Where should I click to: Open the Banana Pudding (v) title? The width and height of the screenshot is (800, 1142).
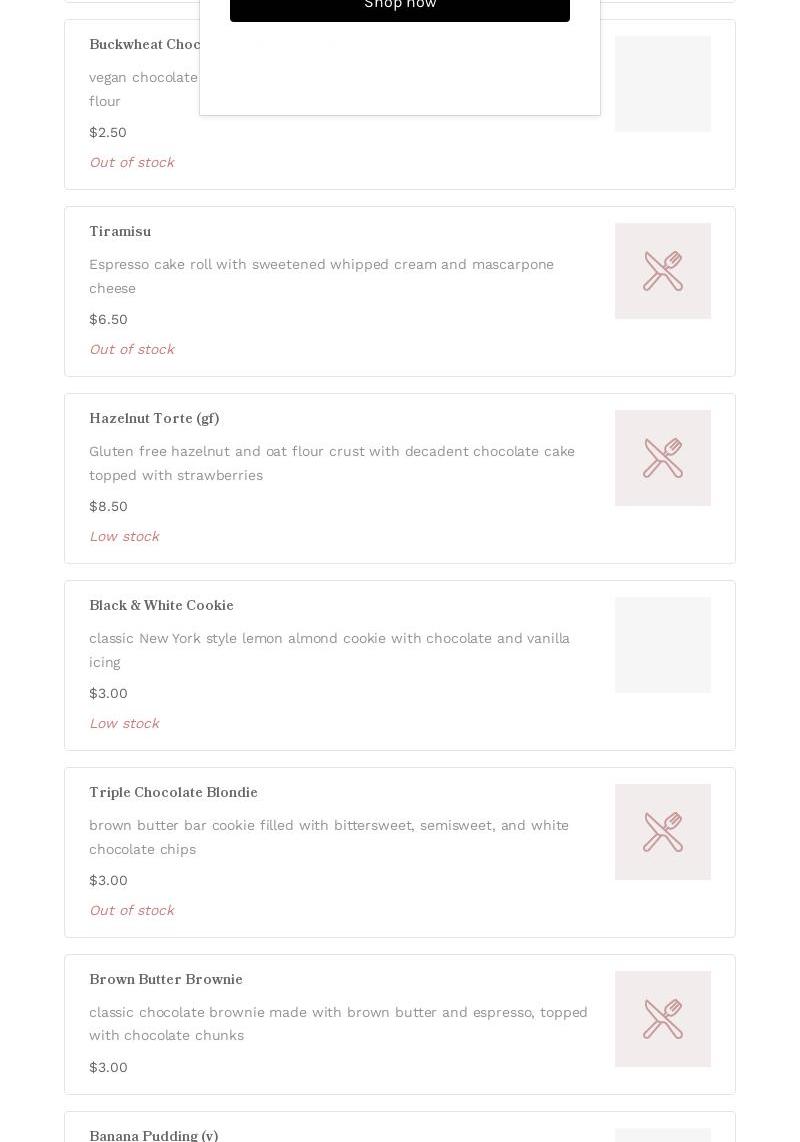[x=154, y=1135]
